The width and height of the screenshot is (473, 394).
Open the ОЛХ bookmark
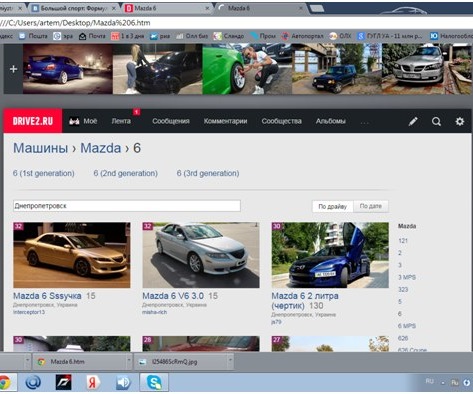pos(340,36)
